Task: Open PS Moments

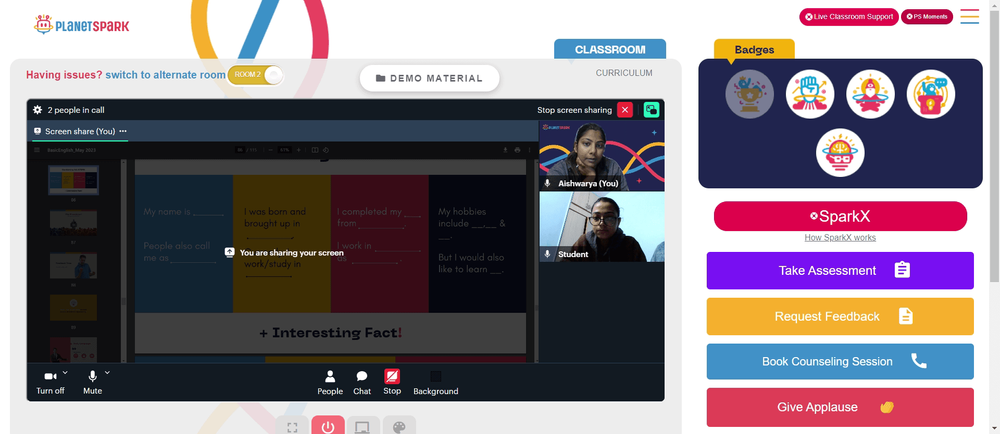Action: pyautogui.click(x=927, y=17)
